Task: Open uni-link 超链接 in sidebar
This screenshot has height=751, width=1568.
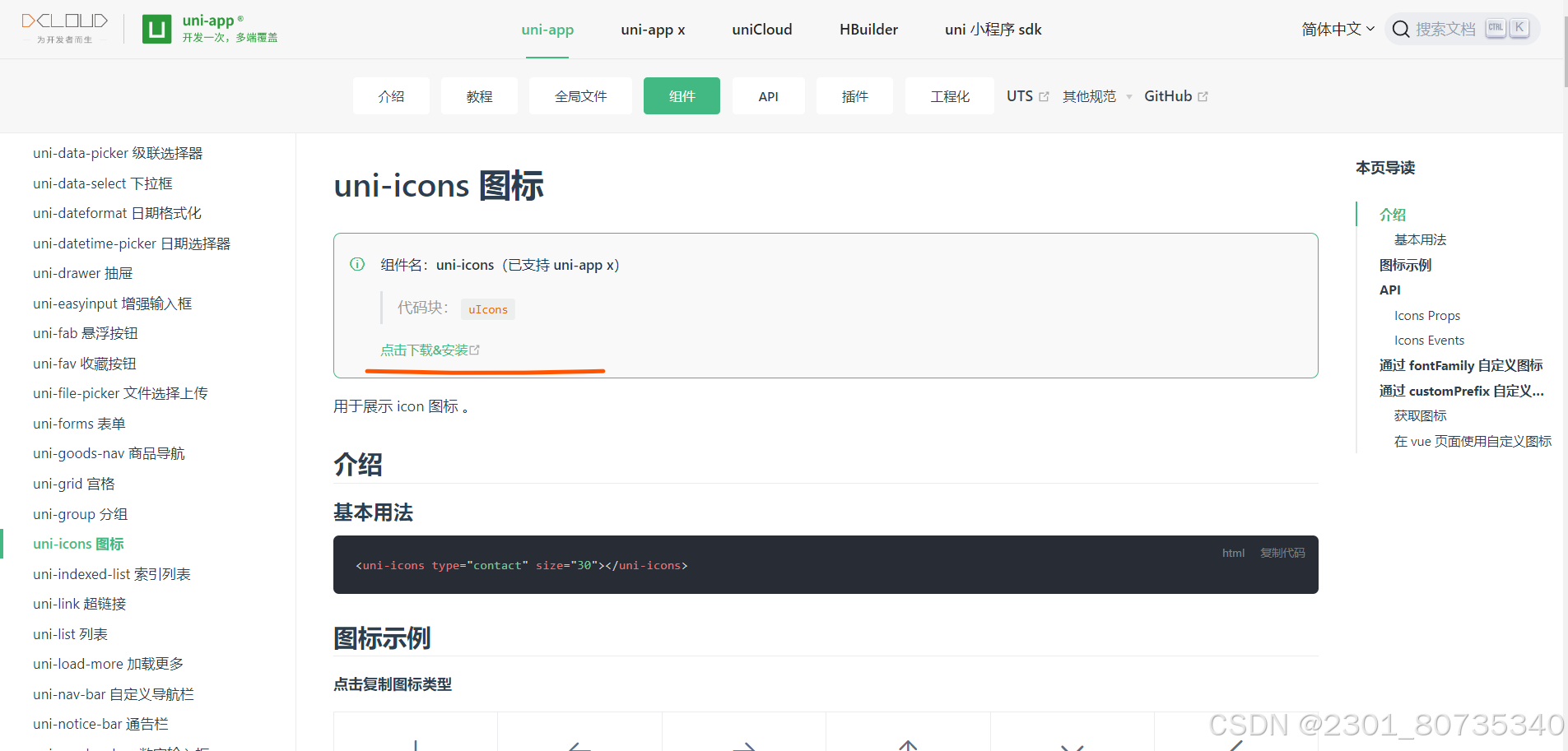Action: pyautogui.click(x=80, y=604)
